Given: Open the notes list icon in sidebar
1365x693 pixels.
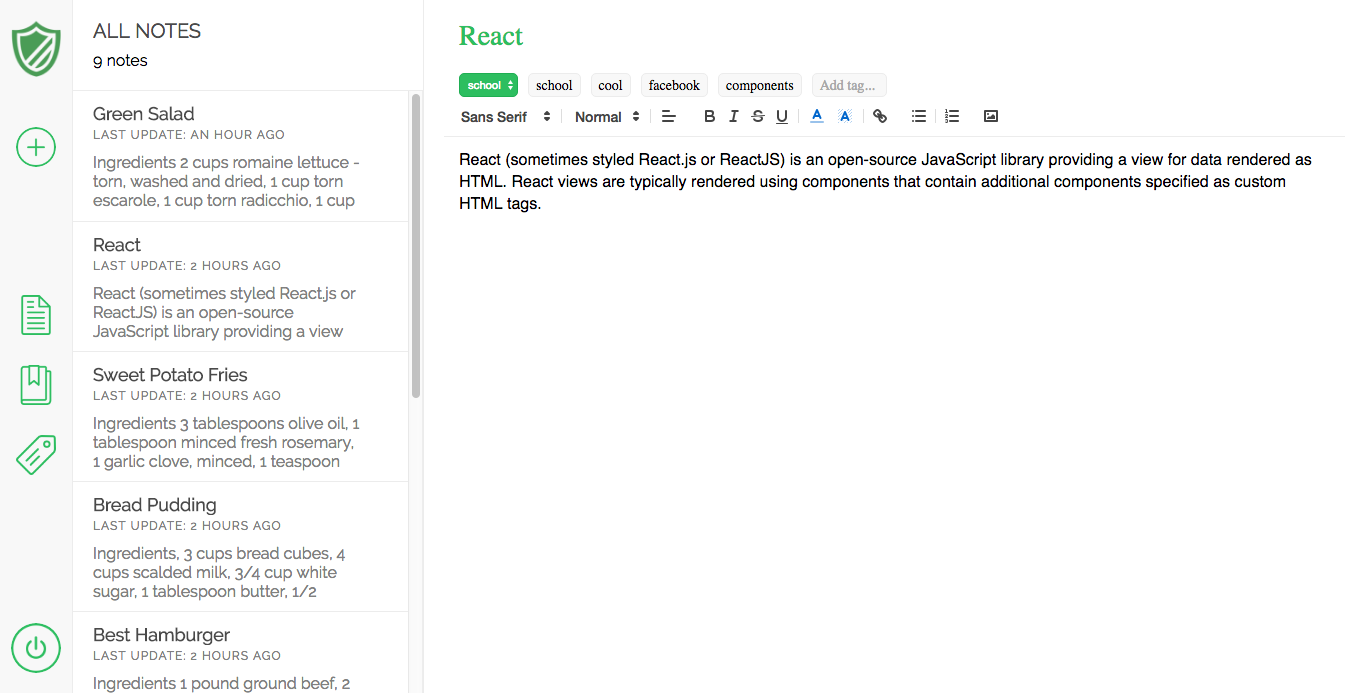Looking at the screenshot, I should pos(36,314).
